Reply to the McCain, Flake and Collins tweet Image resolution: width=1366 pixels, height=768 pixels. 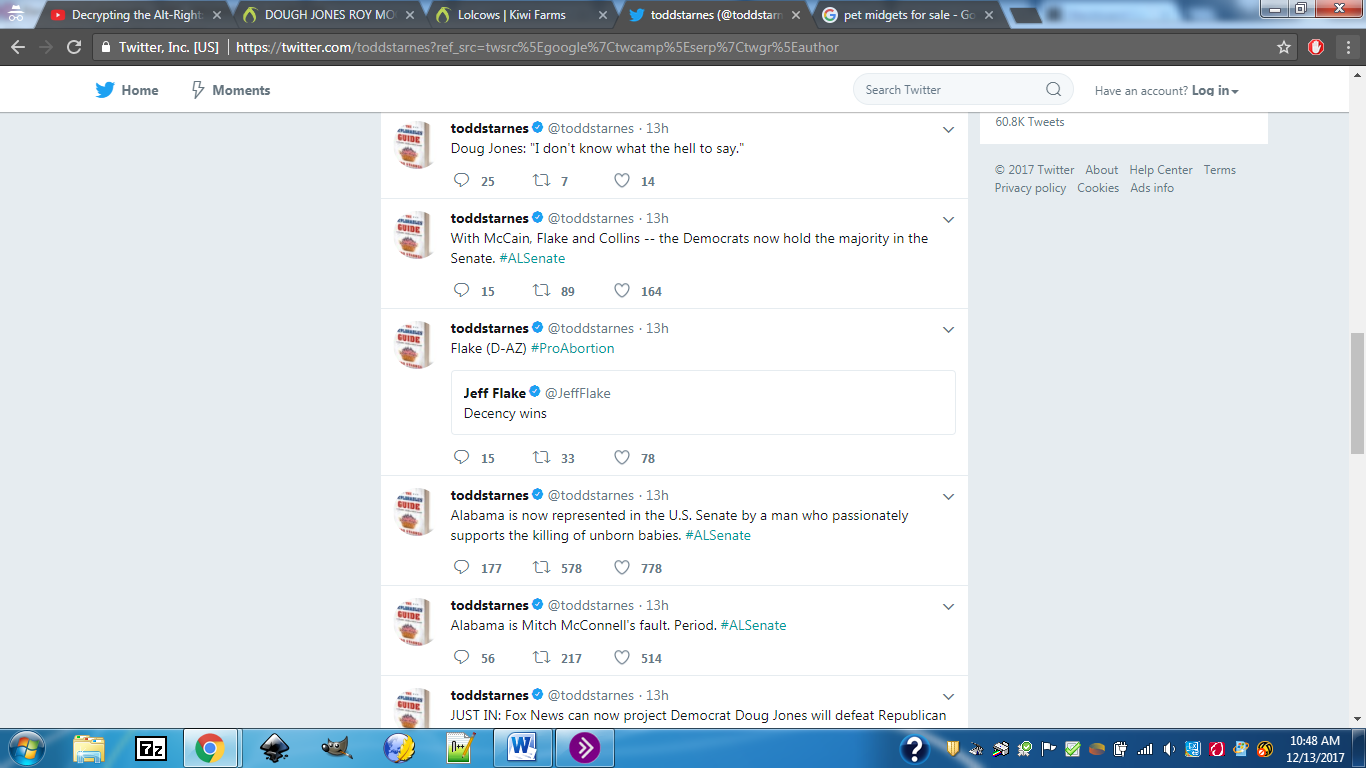point(461,291)
